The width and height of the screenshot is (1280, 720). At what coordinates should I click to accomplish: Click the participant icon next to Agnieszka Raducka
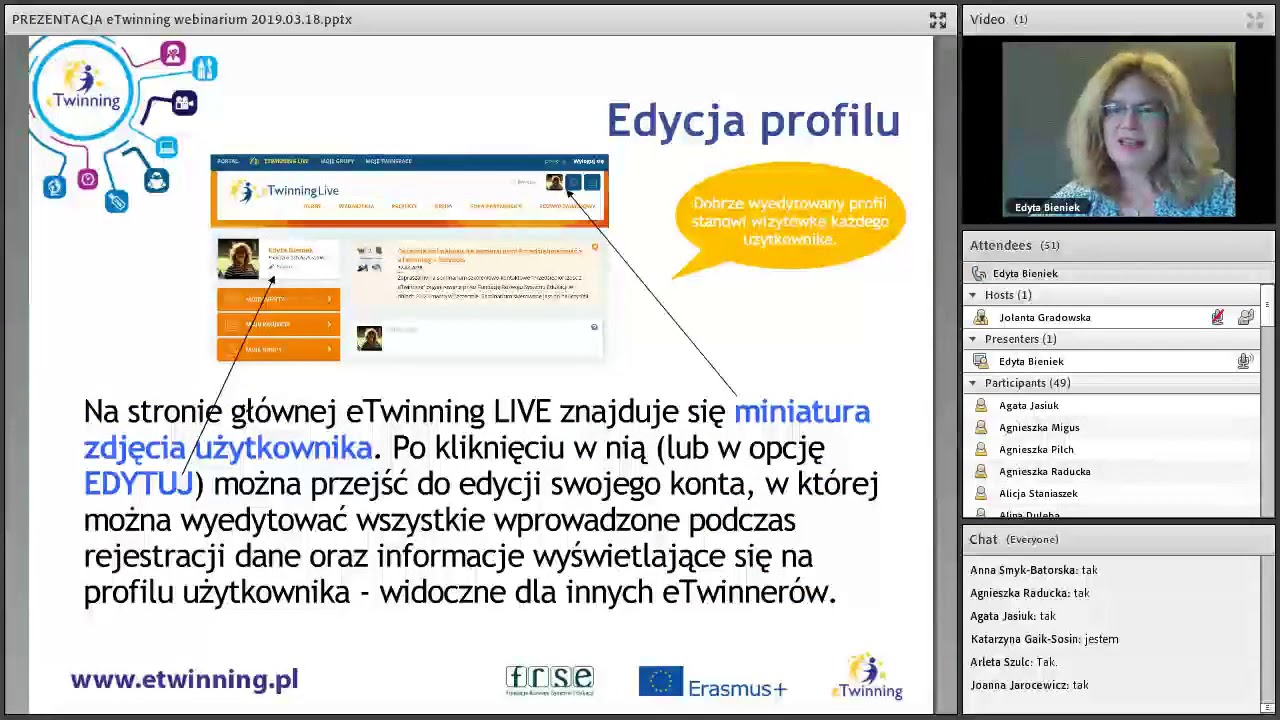pyautogui.click(x=981, y=471)
